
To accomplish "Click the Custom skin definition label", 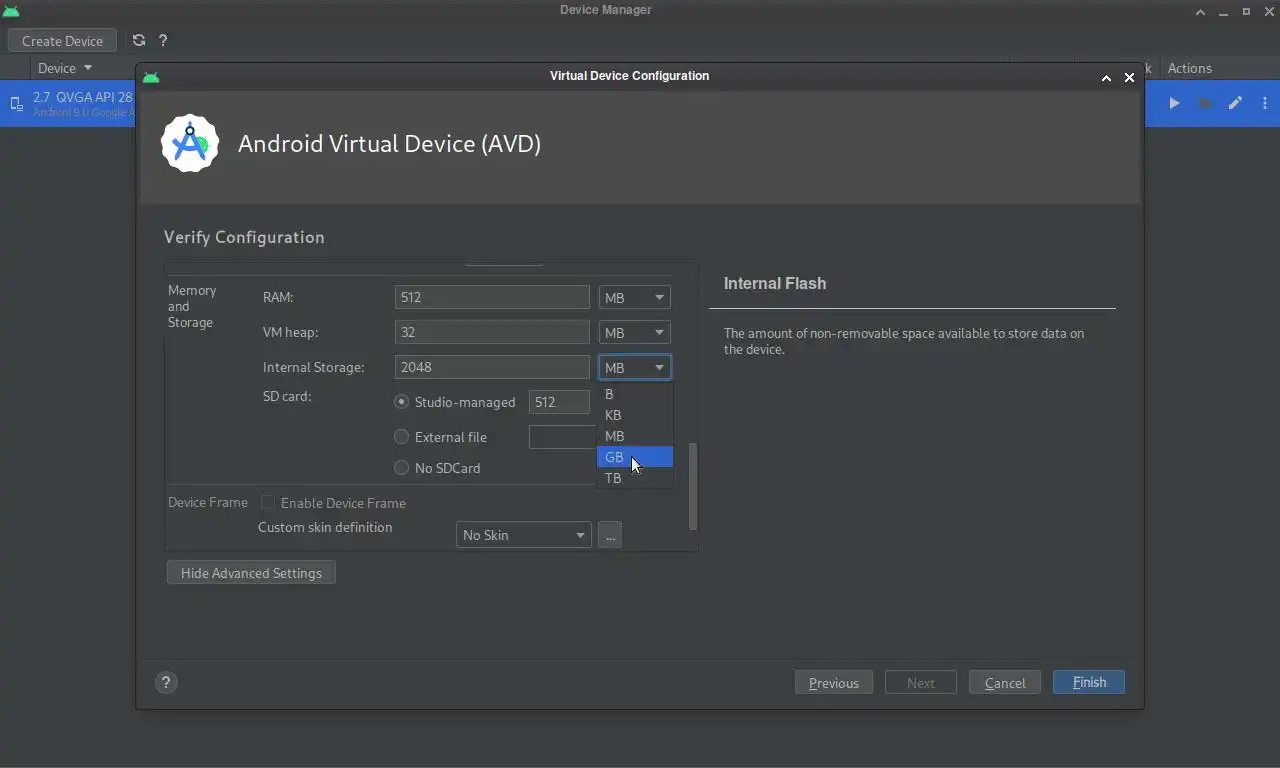I will [325, 527].
